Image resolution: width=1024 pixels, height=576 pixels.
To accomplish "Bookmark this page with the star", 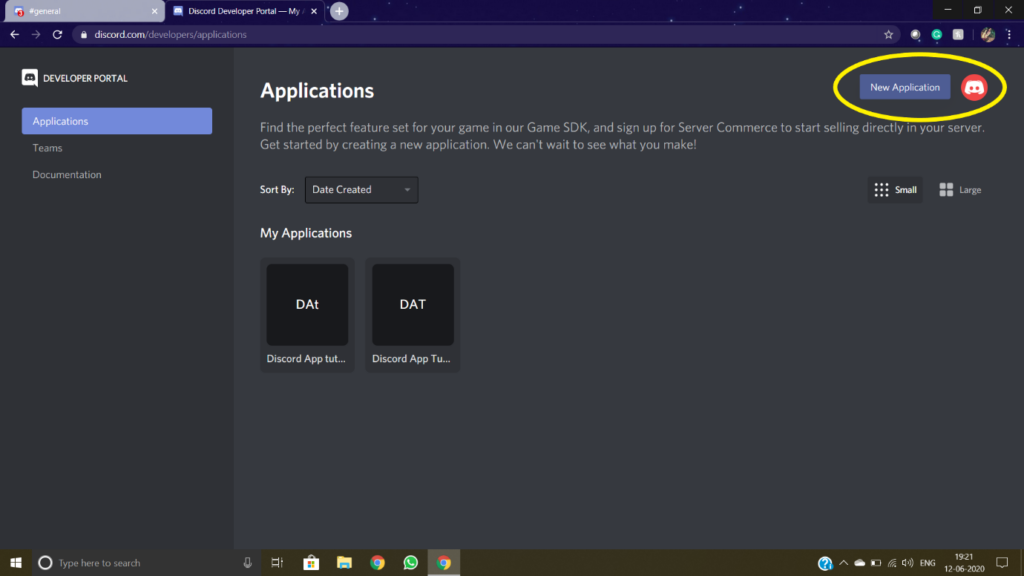I will click(x=888, y=35).
